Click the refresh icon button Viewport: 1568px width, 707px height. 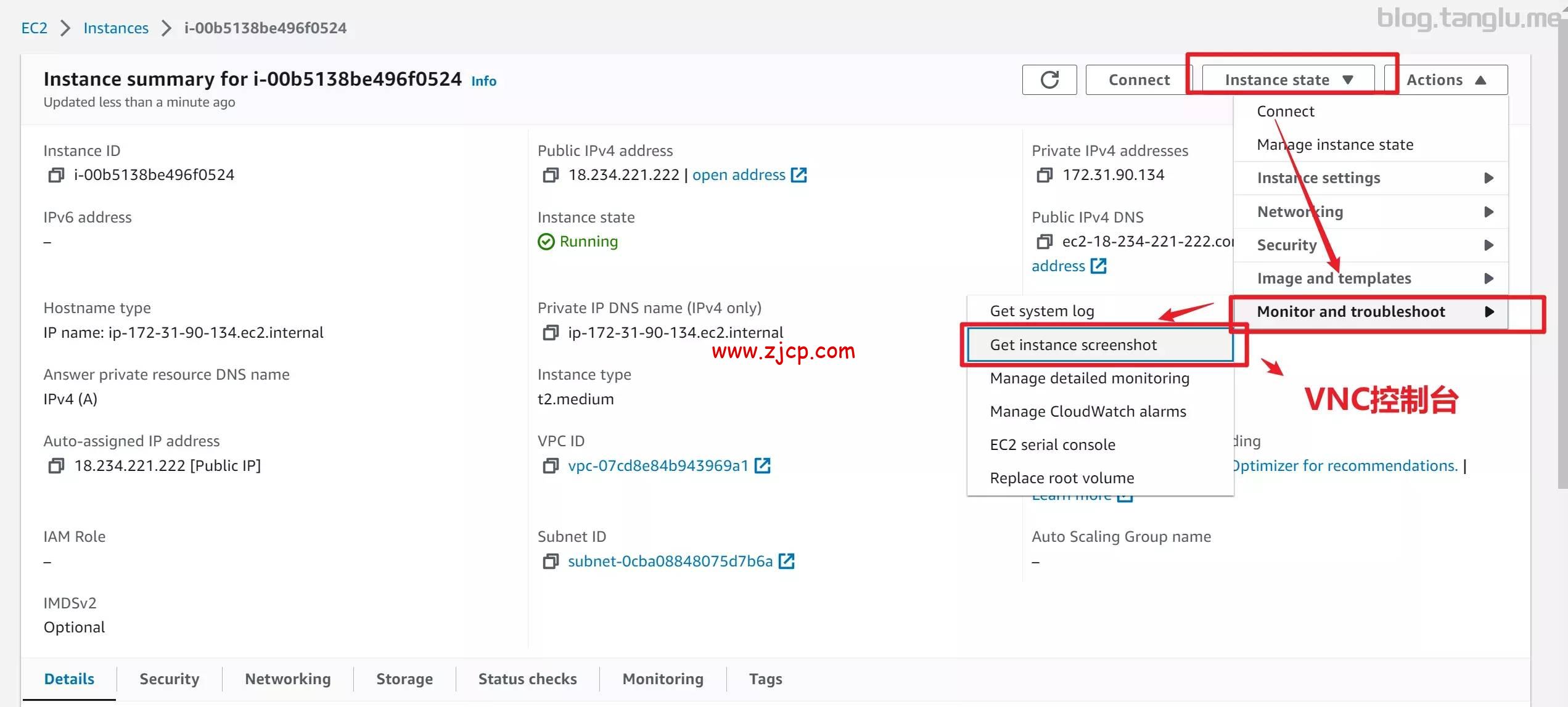coord(1049,80)
